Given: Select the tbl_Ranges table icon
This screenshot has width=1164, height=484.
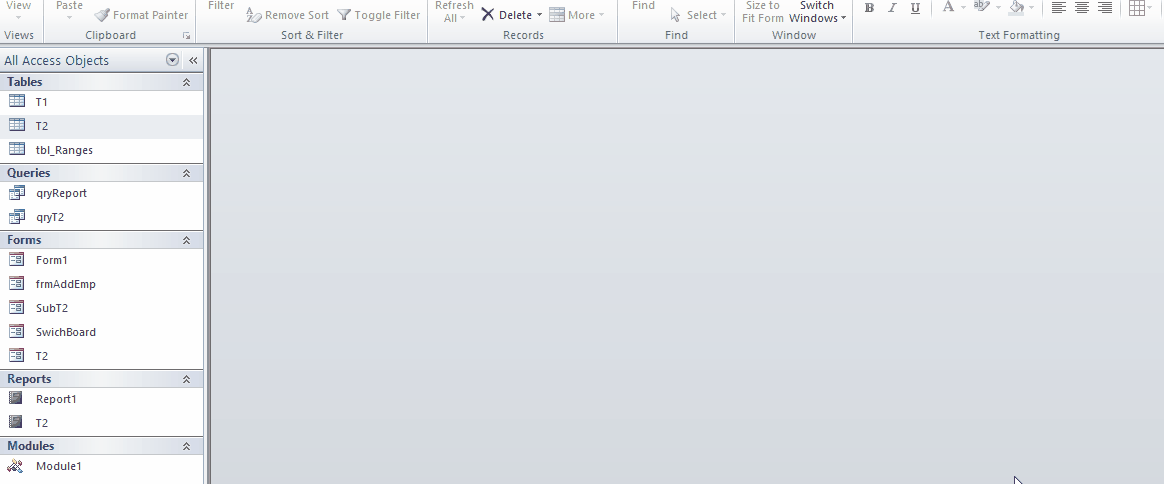Looking at the screenshot, I should [16, 149].
